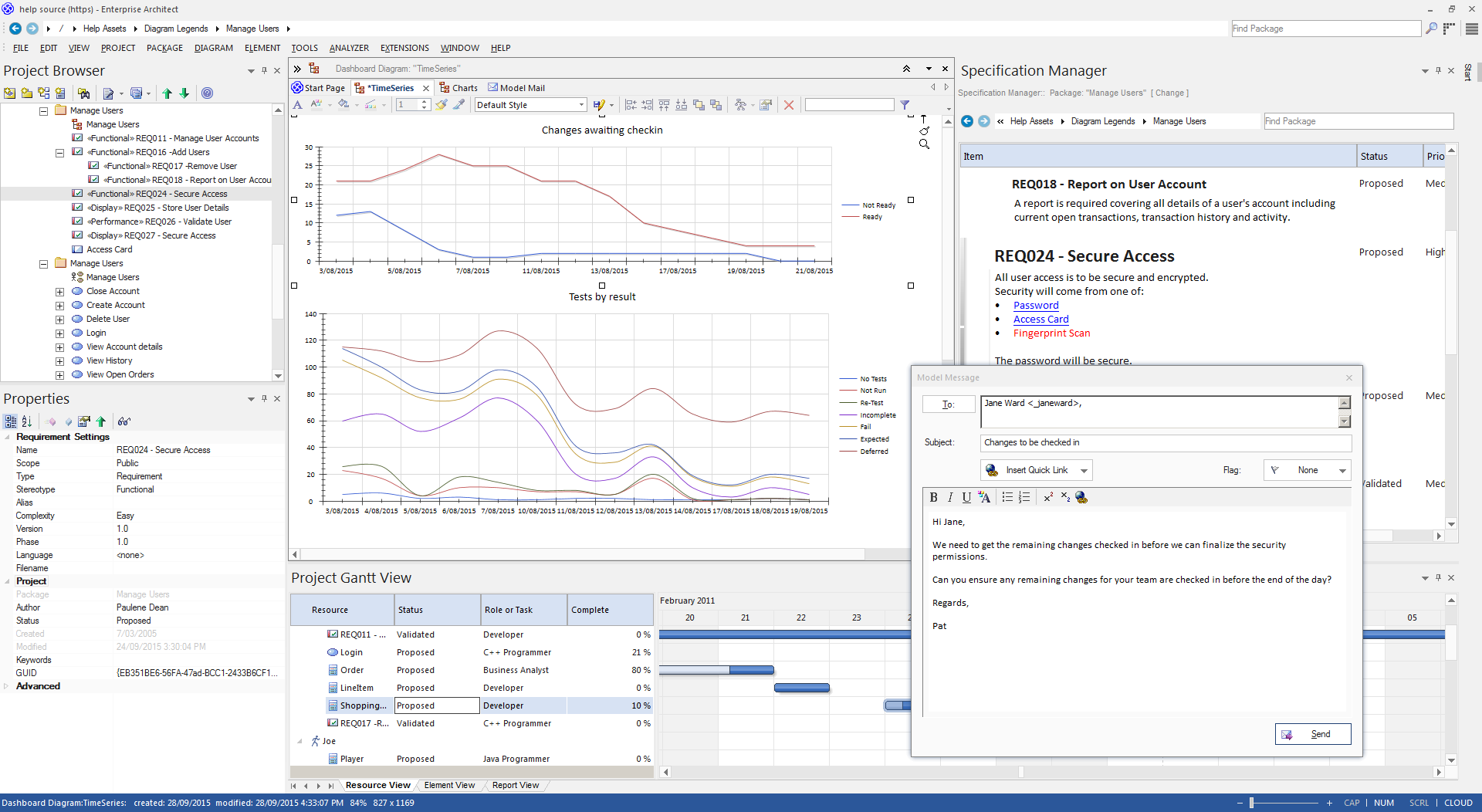Expand the Close Account tree node

click(59, 292)
